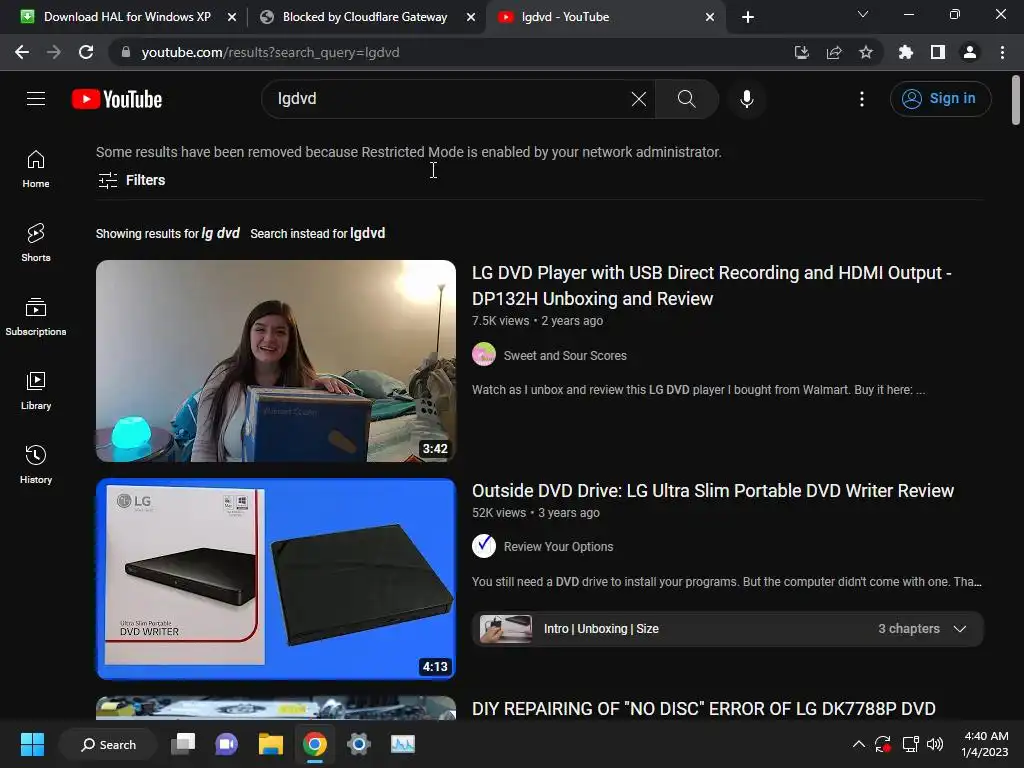1024x768 pixels.
Task: Open Task View from the taskbar
Action: [x=183, y=744]
